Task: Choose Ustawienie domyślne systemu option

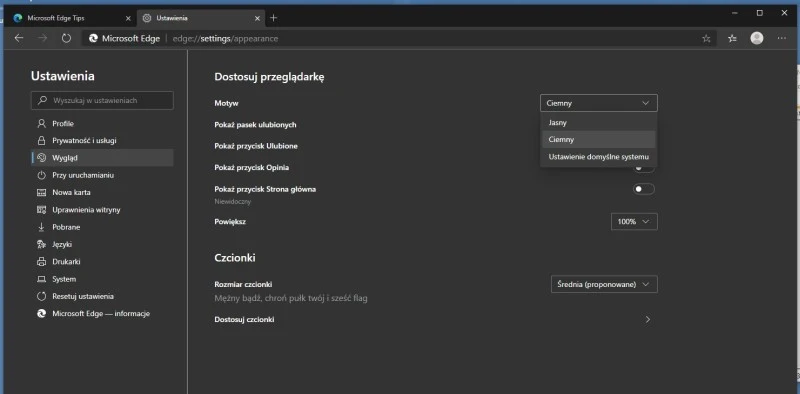Action: [x=598, y=157]
